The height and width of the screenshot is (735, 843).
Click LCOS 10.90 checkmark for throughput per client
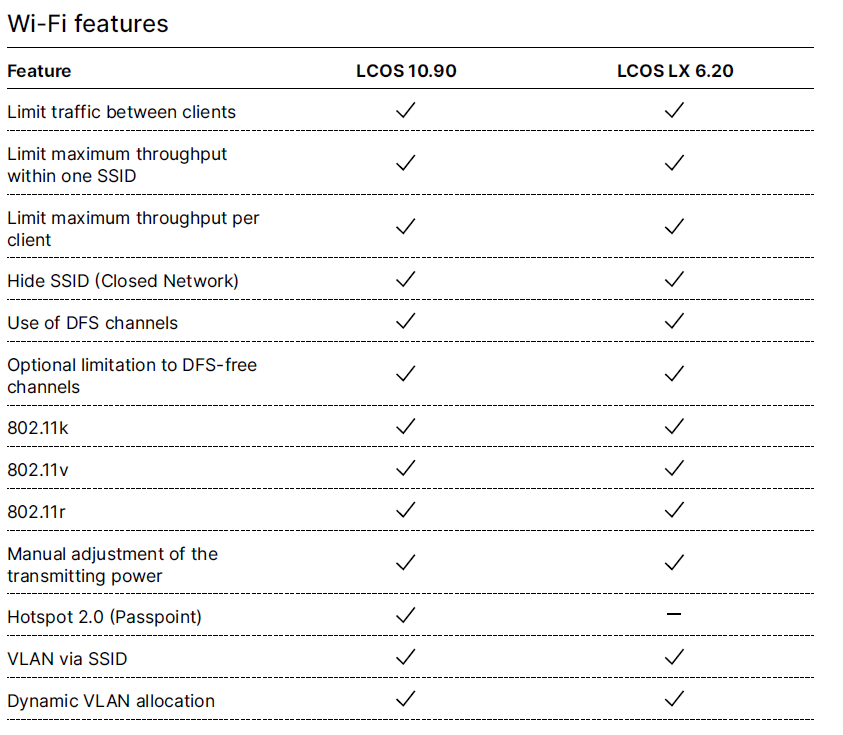pyautogui.click(x=405, y=227)
